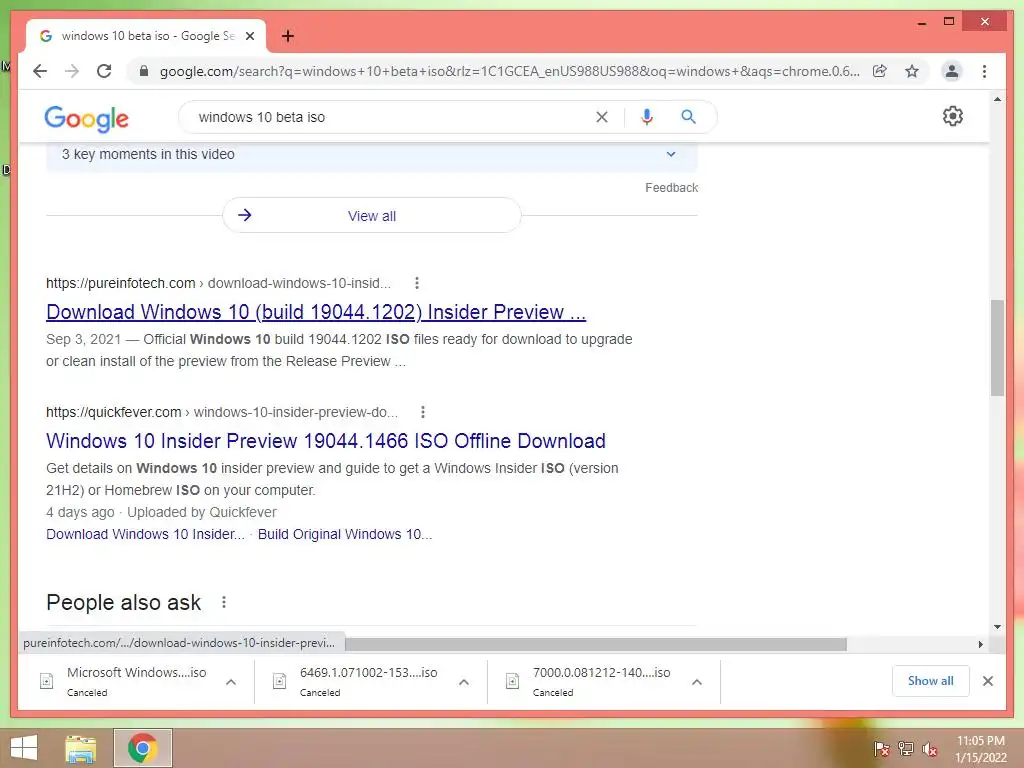Click the horizontal scrollbar thumb
1024x768 pixels.
pos(596,645)
